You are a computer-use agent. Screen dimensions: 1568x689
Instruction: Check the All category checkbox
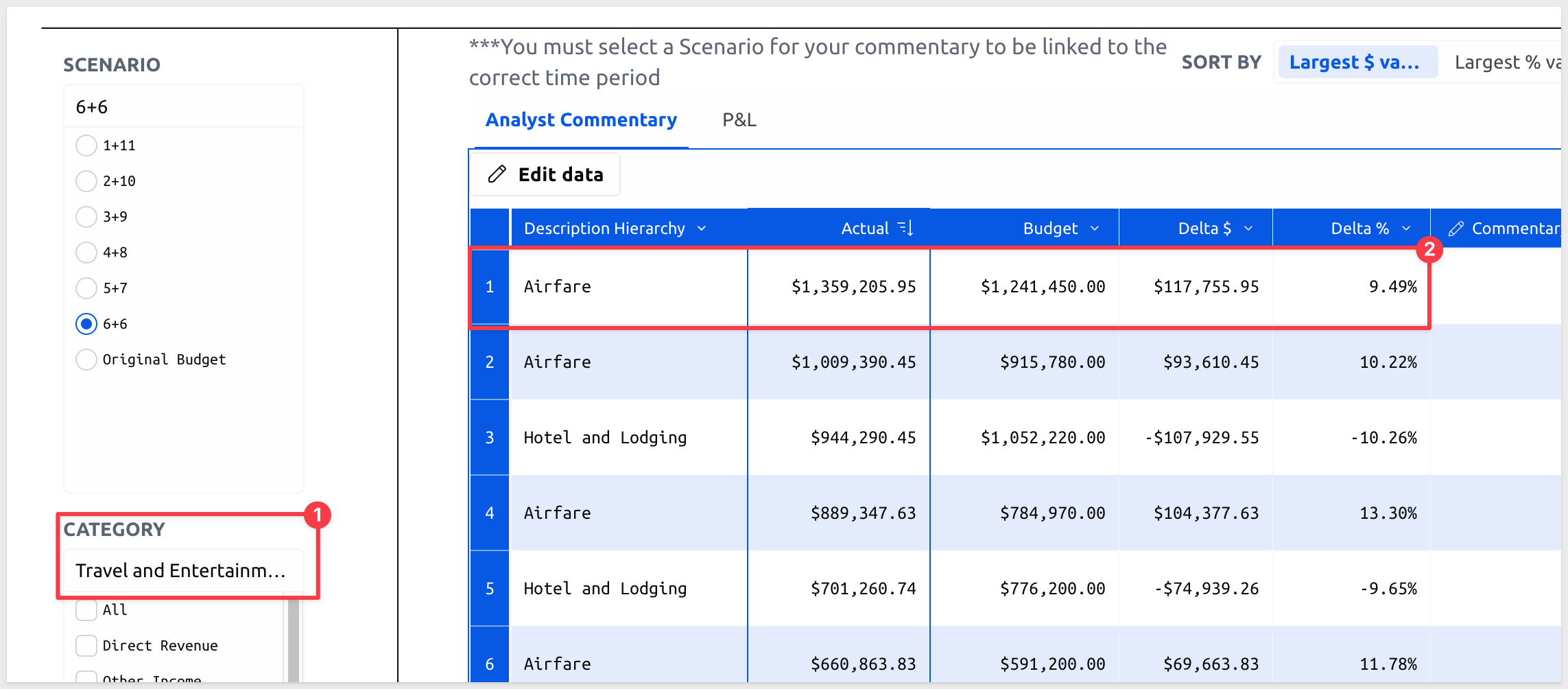click(86, 609)
